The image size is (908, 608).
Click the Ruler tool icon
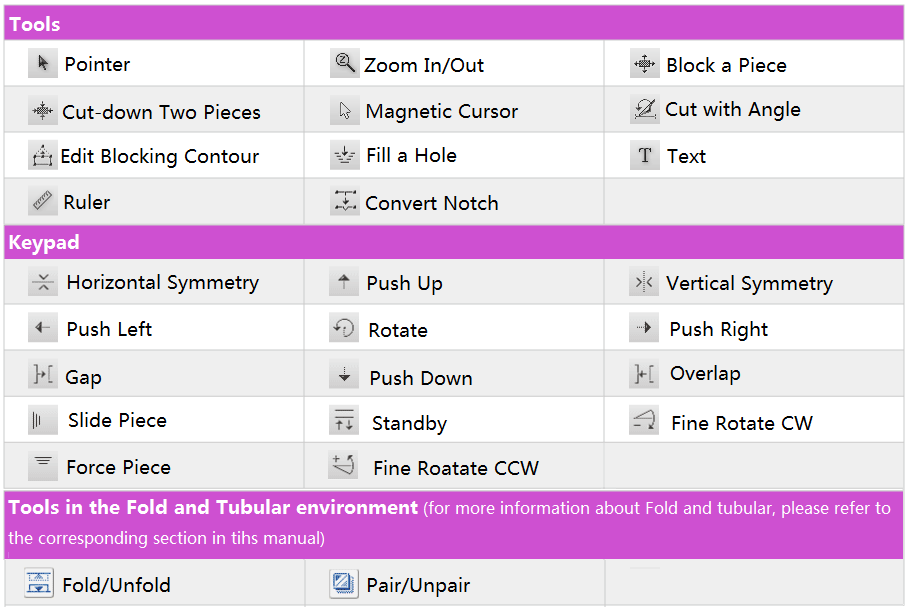click(x=42, y=202)
